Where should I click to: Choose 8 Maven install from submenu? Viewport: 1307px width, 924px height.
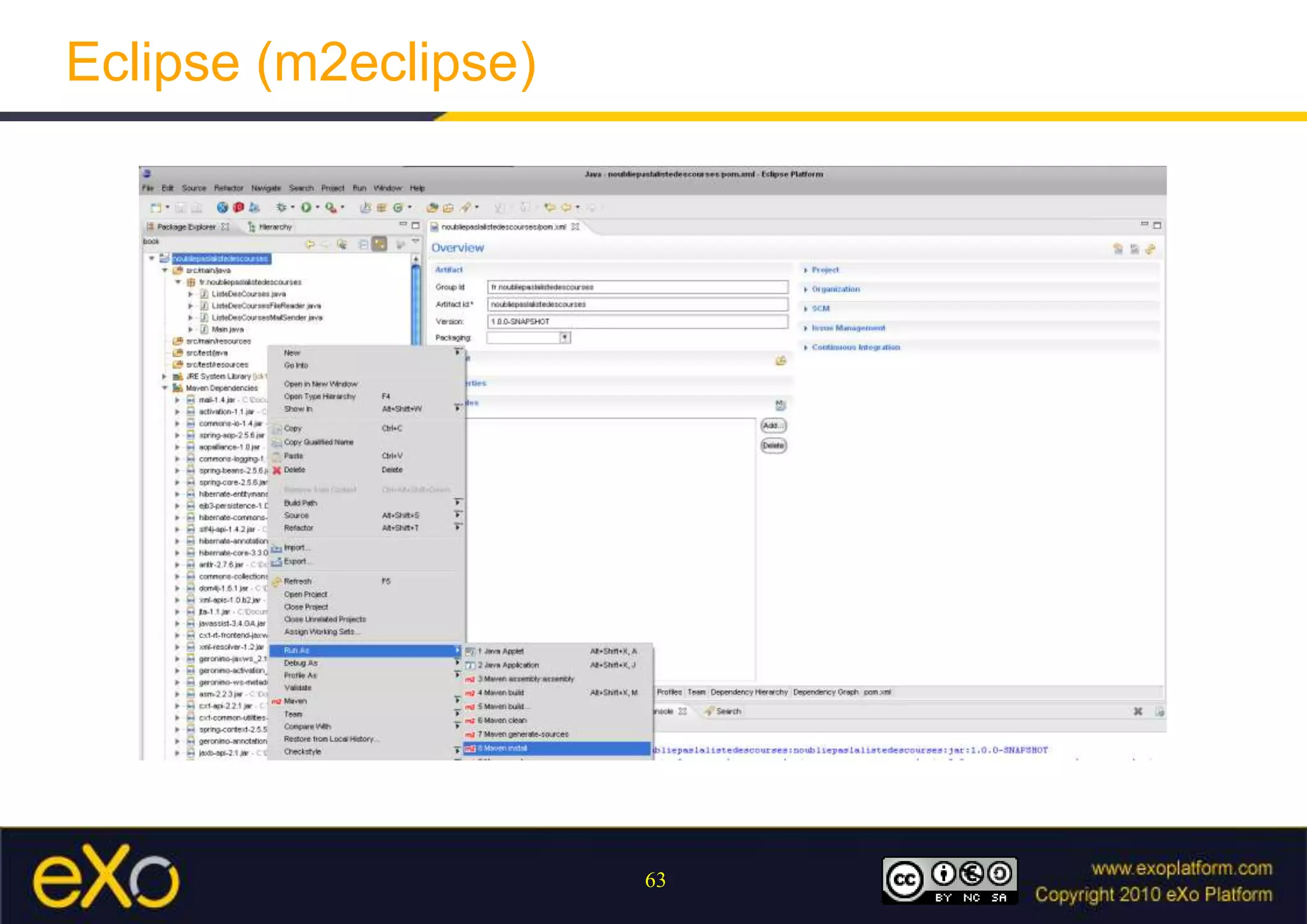[x=556, y=749]
